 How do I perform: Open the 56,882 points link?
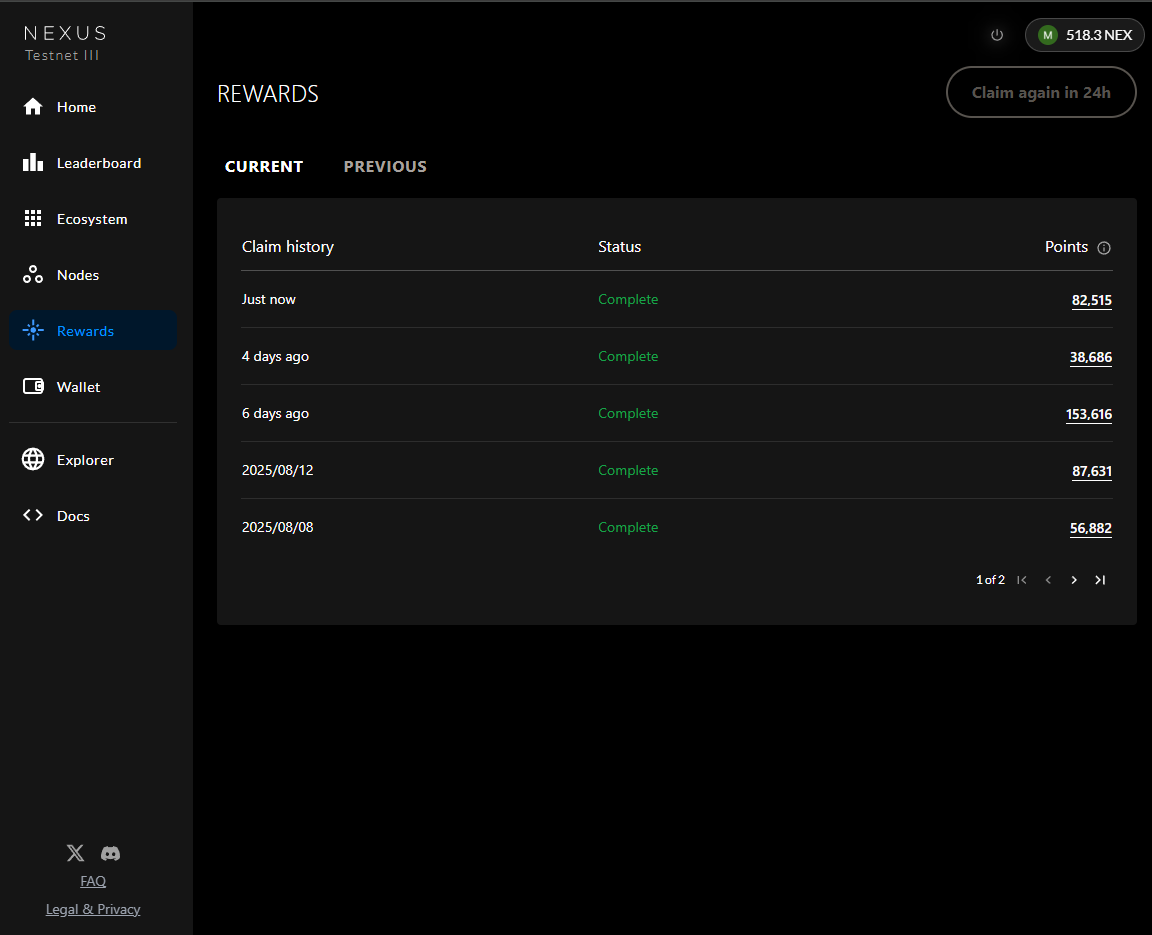click(1090, 528)
